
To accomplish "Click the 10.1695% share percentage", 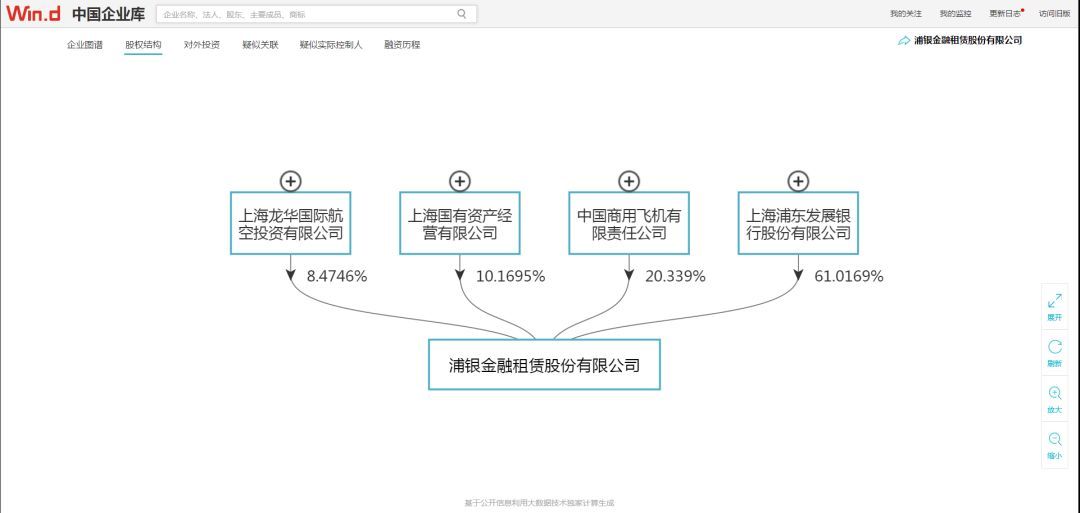I will pyautogui.click(x=510, y=277).
